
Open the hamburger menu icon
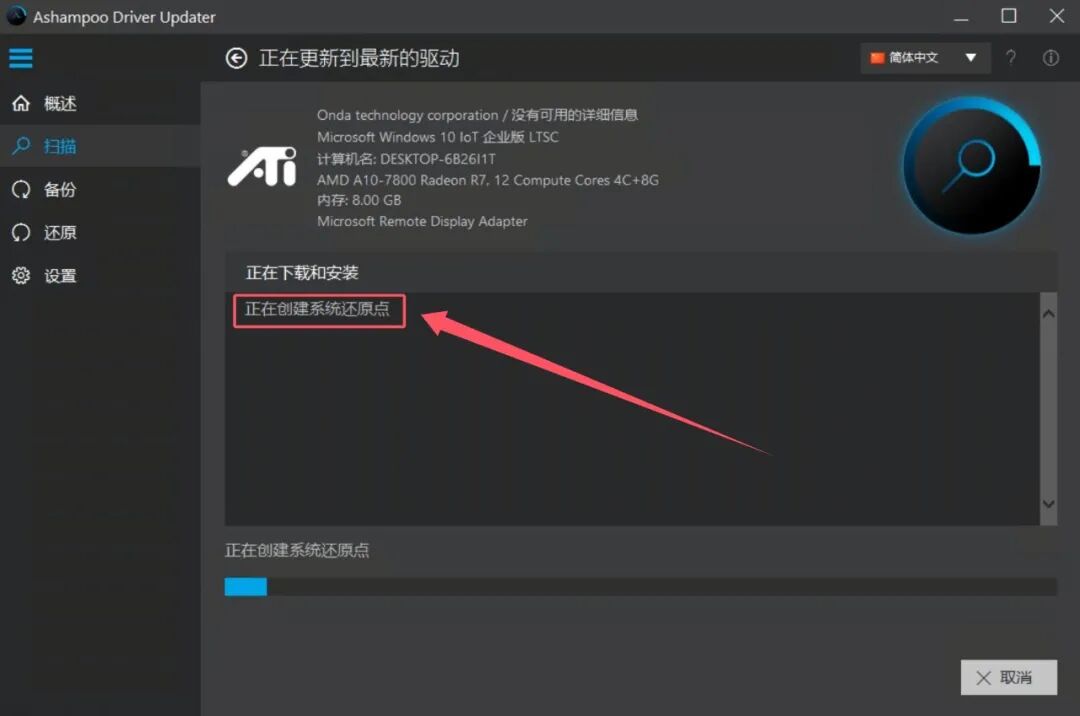click(21, 58)
